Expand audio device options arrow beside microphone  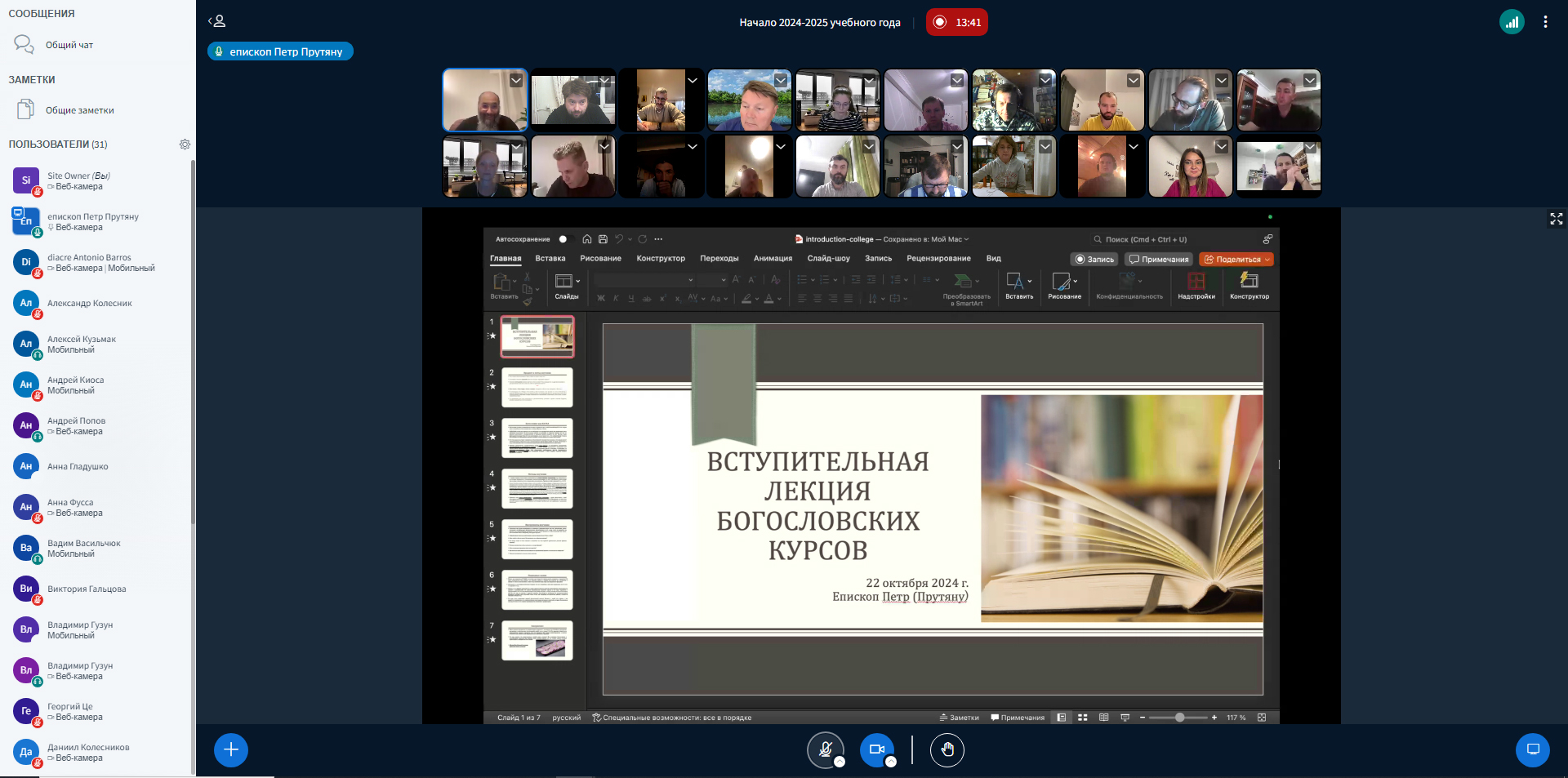[x=840, y=762]
